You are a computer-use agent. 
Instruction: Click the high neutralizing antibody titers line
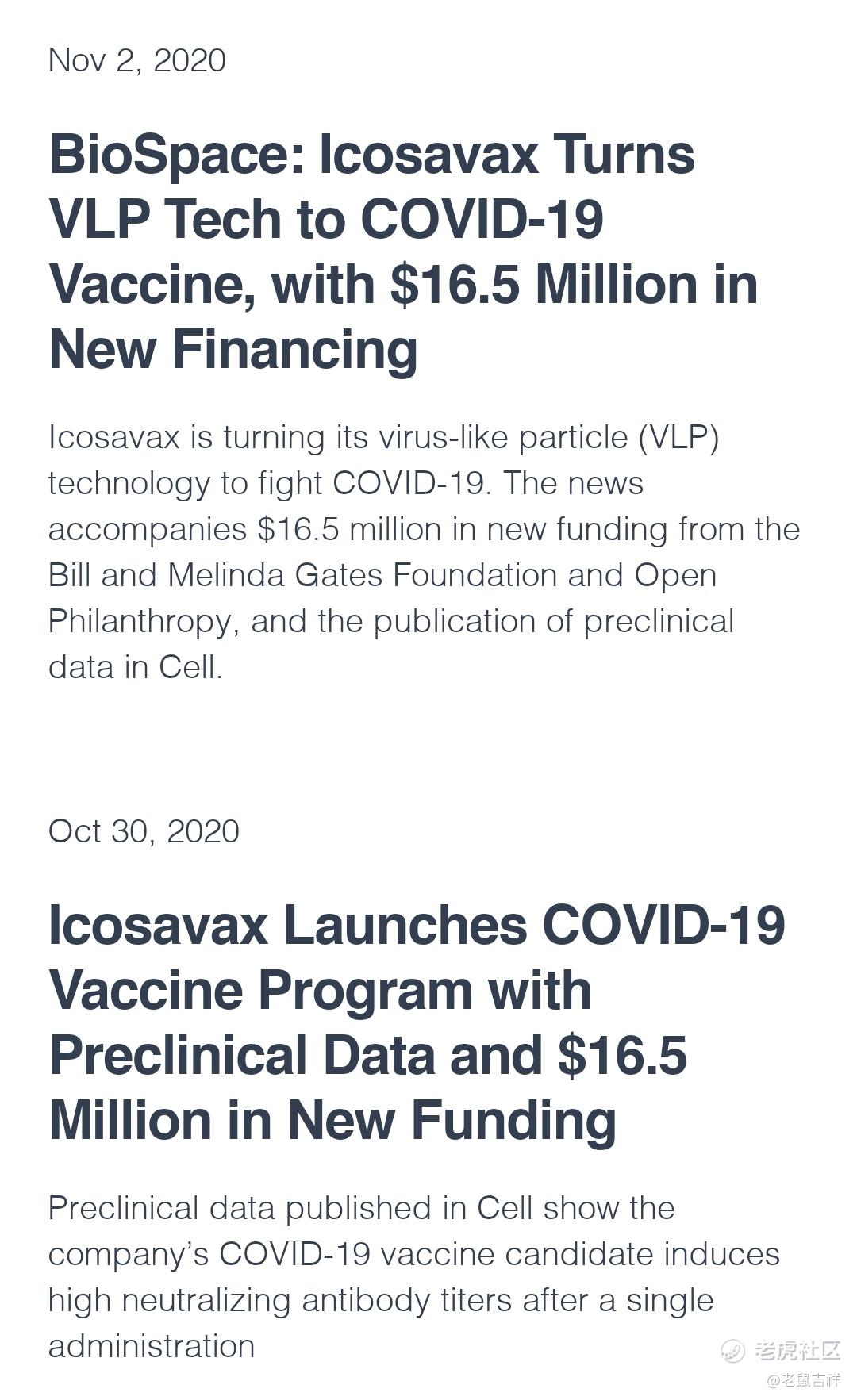(381, 1302)
